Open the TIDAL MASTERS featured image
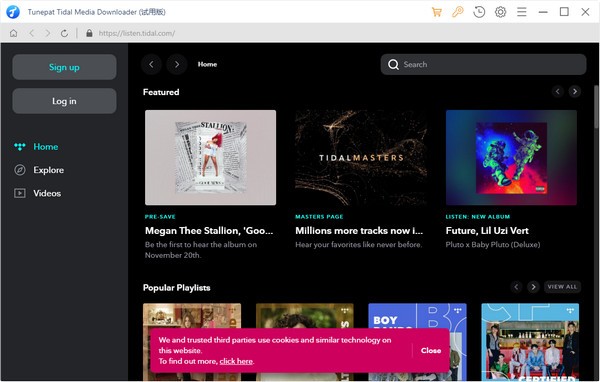The image size is (600, 382). coord(361,158)
